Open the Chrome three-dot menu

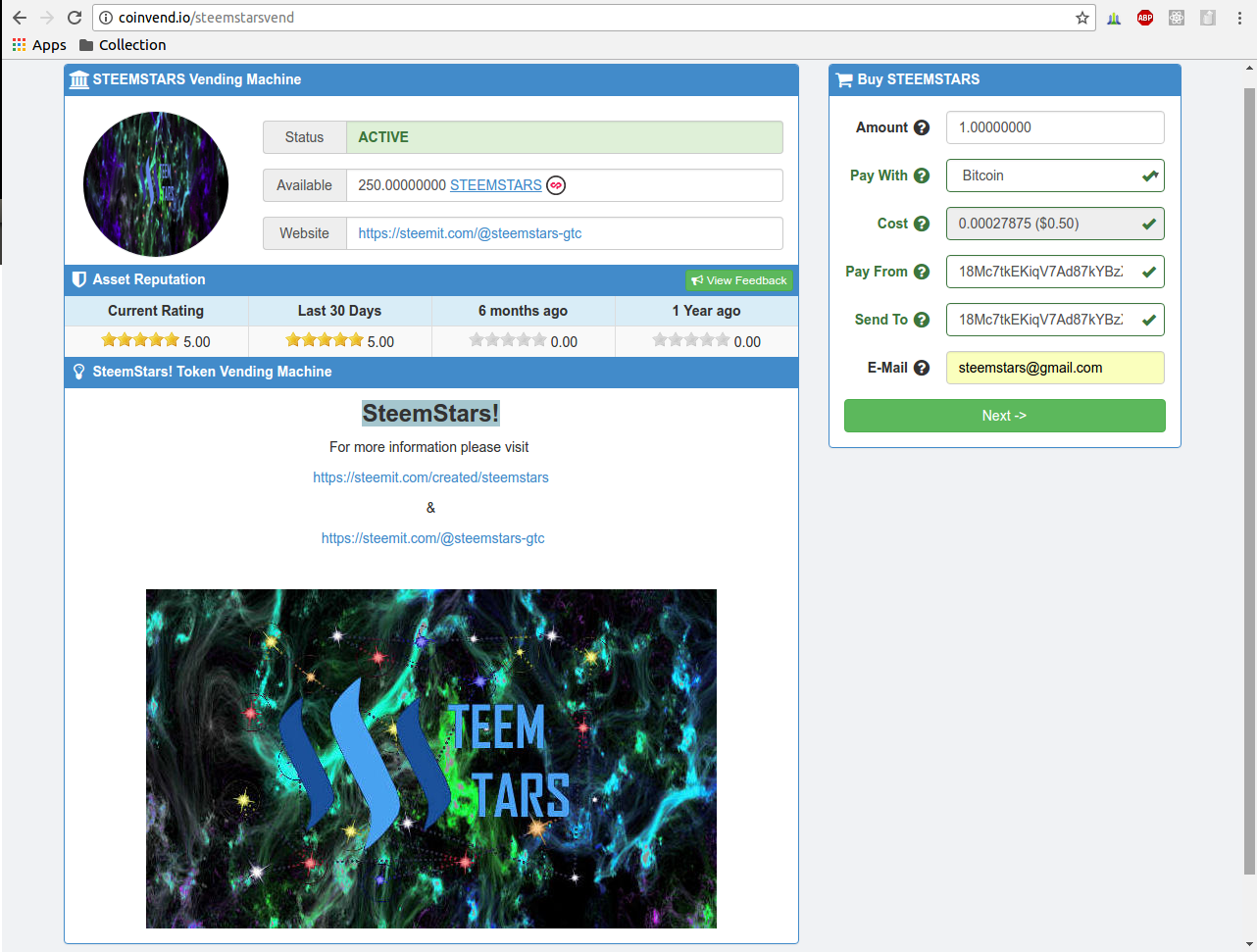pyautogui.click(x=1239, y=18)
